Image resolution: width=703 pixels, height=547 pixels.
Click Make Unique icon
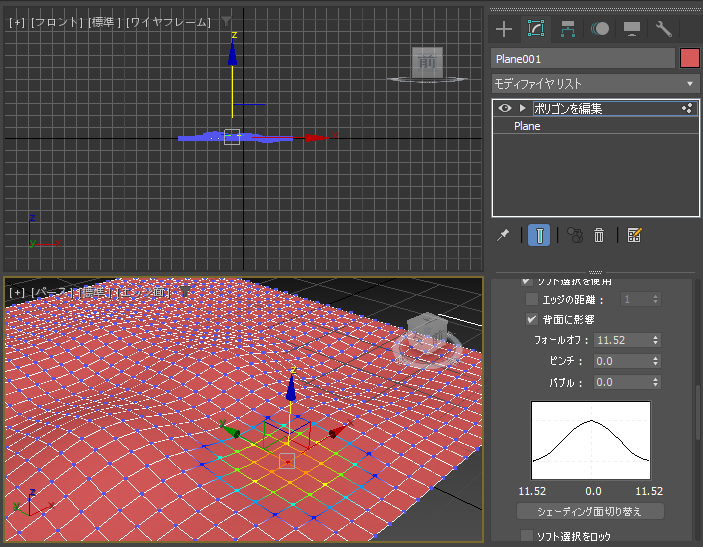(575, 235)
